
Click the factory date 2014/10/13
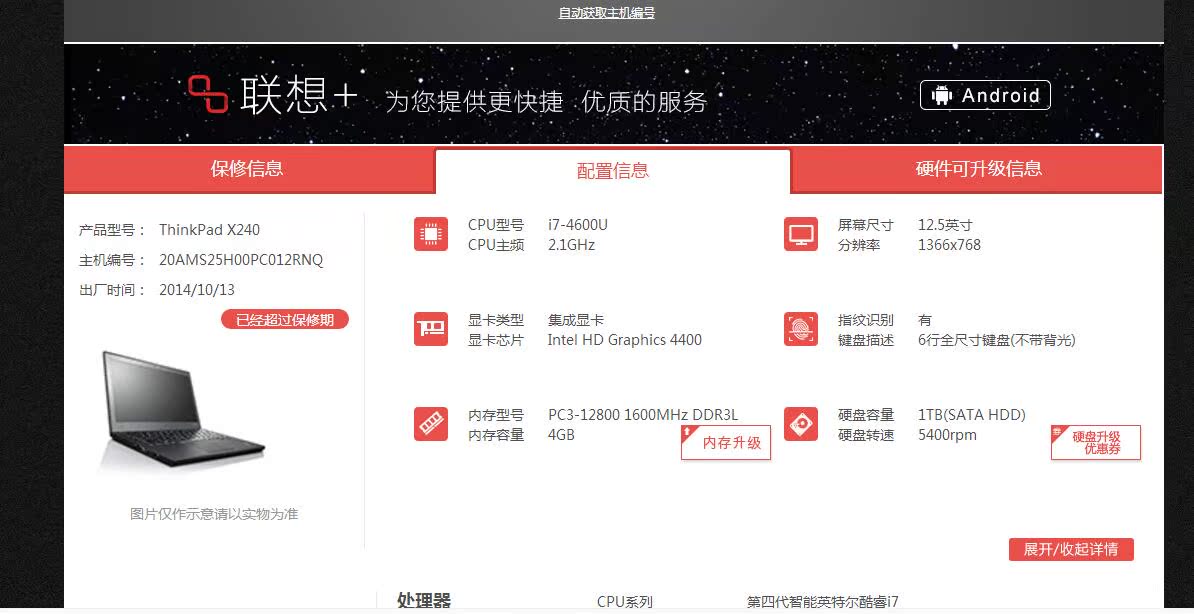pos(196,289)
